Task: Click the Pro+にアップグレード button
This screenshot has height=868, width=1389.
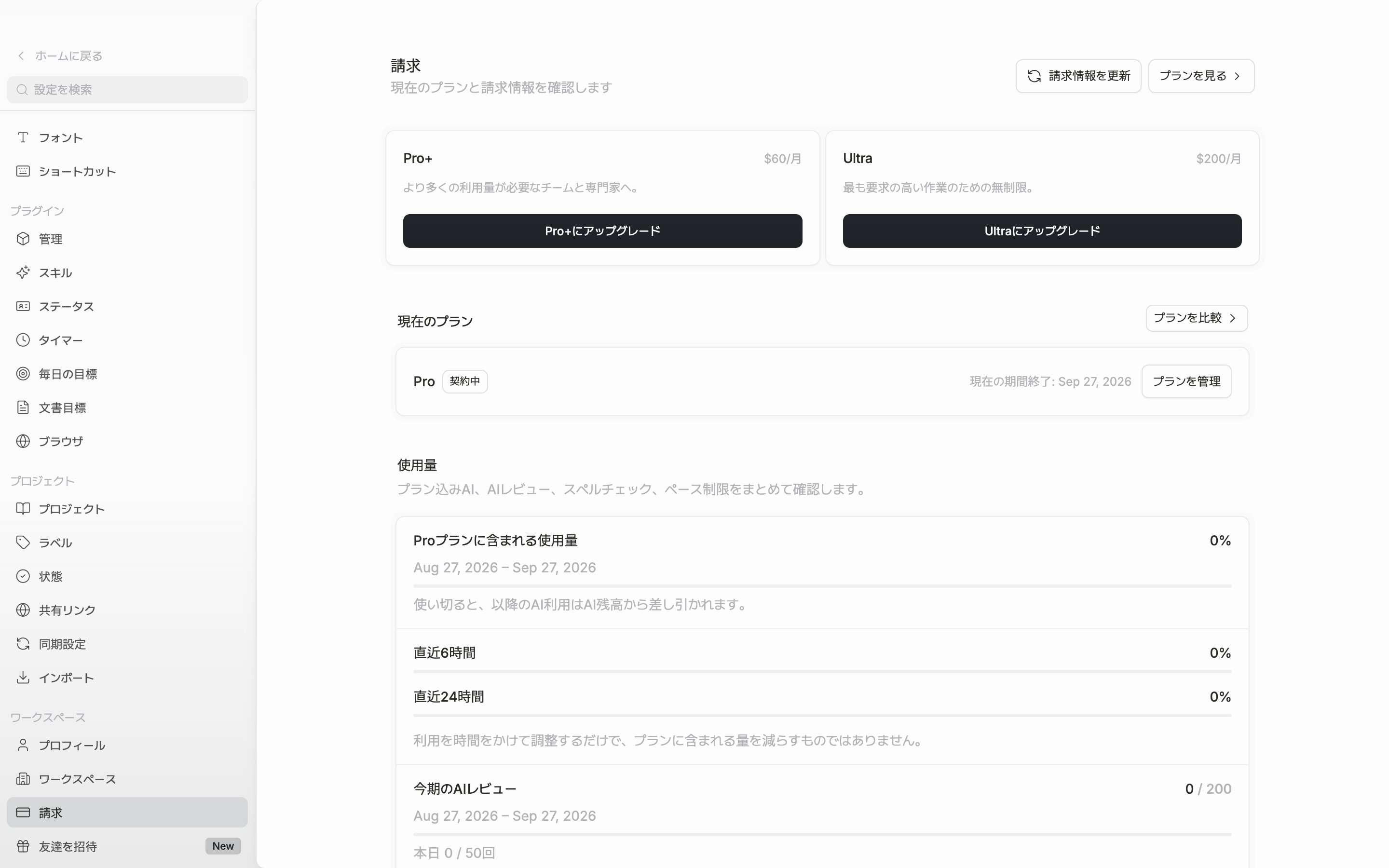Action: pyautogui.click(x=603, y=231)
